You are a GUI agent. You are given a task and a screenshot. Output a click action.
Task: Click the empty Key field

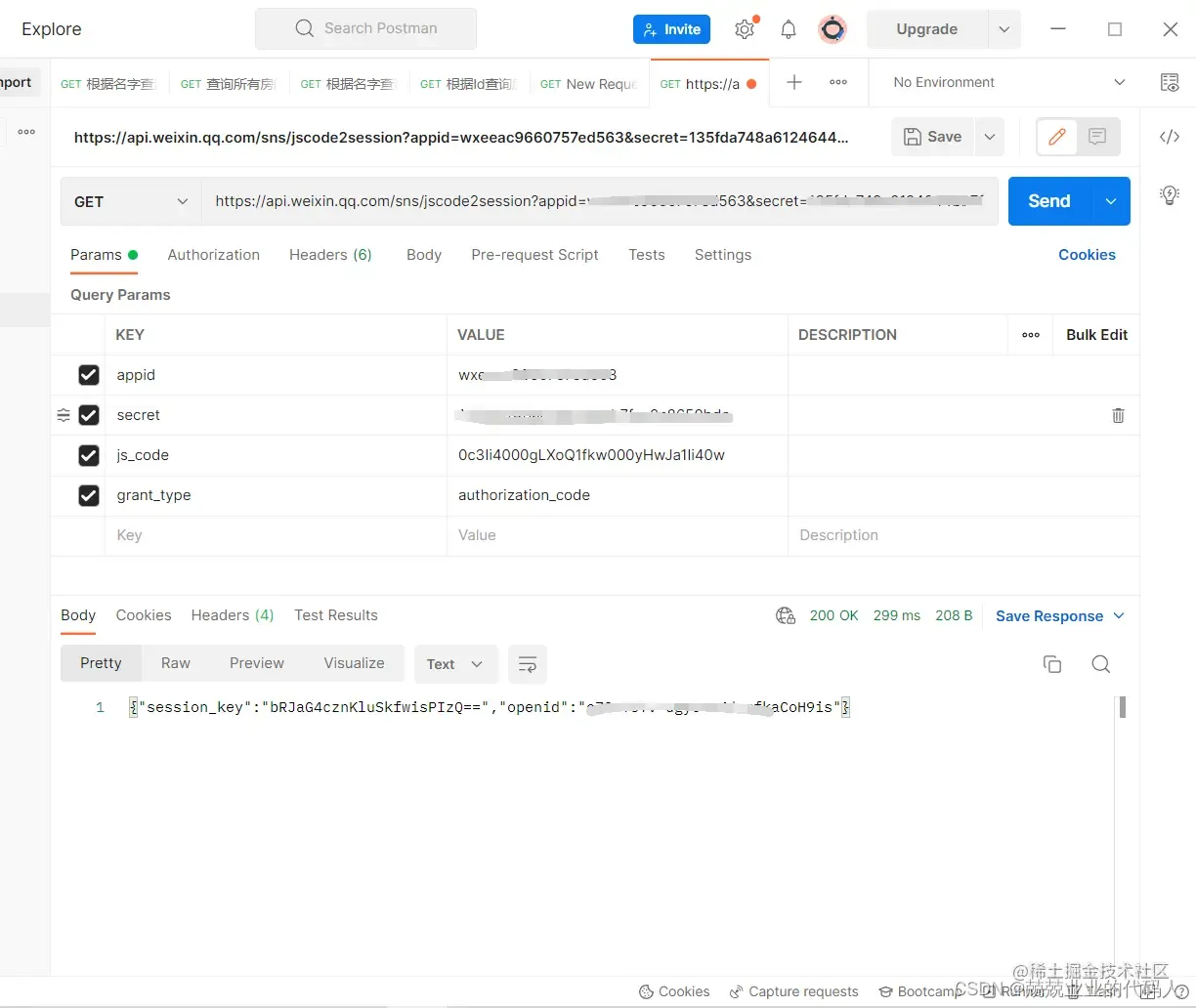coord(276,535)
